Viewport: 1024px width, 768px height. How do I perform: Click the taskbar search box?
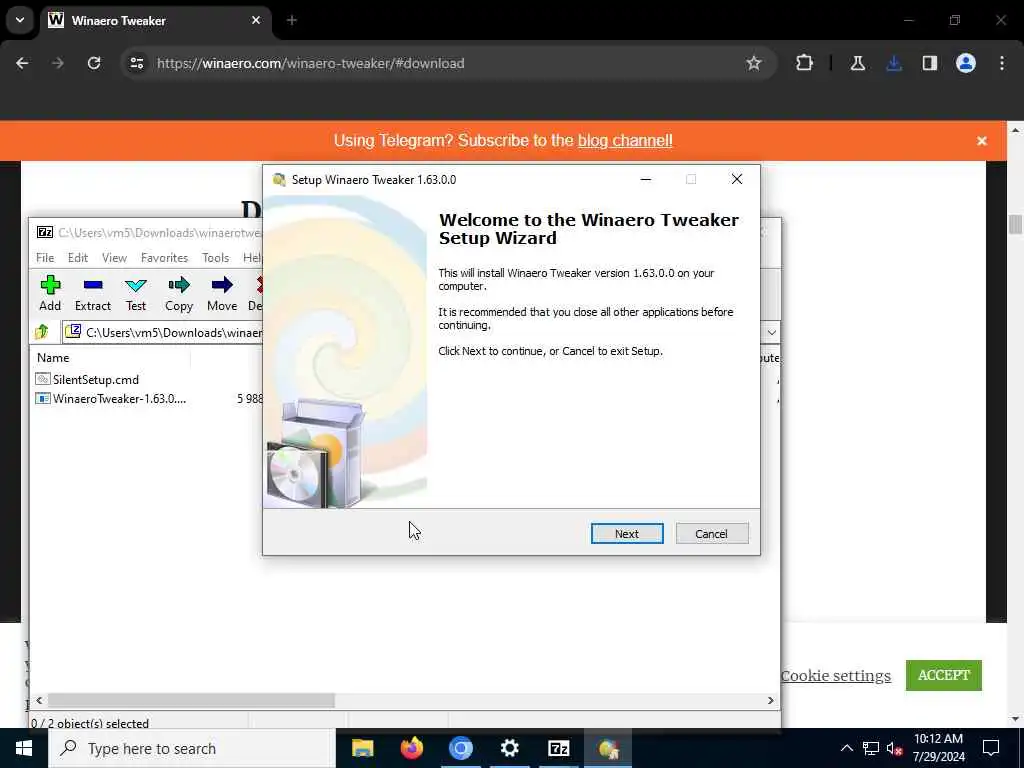click(x=192, y=748)
